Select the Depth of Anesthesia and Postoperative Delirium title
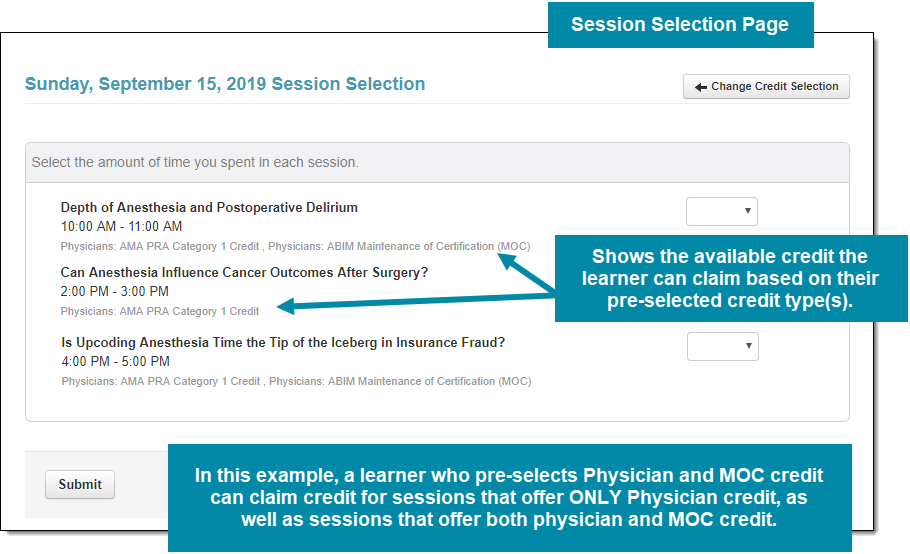The image size is (910, 554). 209,207
